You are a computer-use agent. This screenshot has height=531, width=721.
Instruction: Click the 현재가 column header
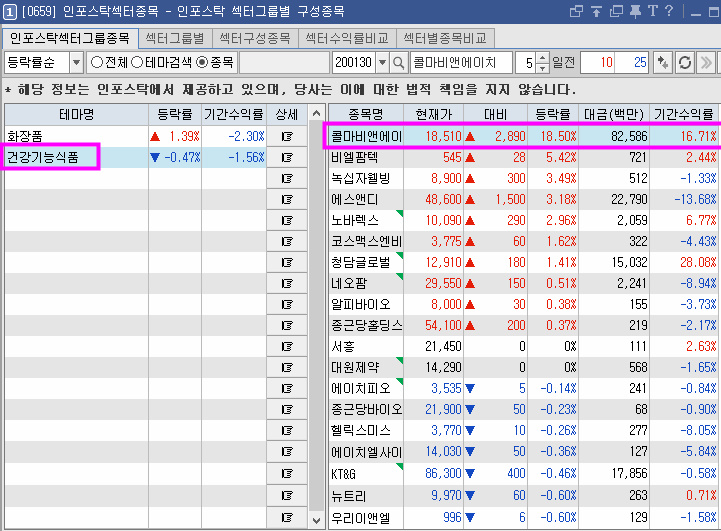point(434,114)
